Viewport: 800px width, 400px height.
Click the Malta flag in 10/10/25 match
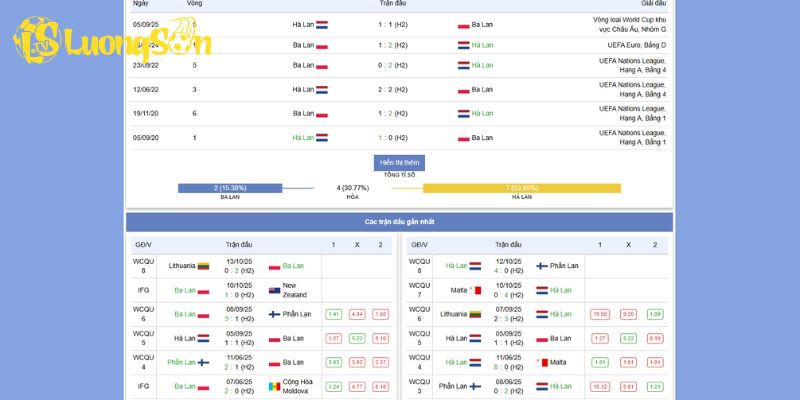coord(477,290)
